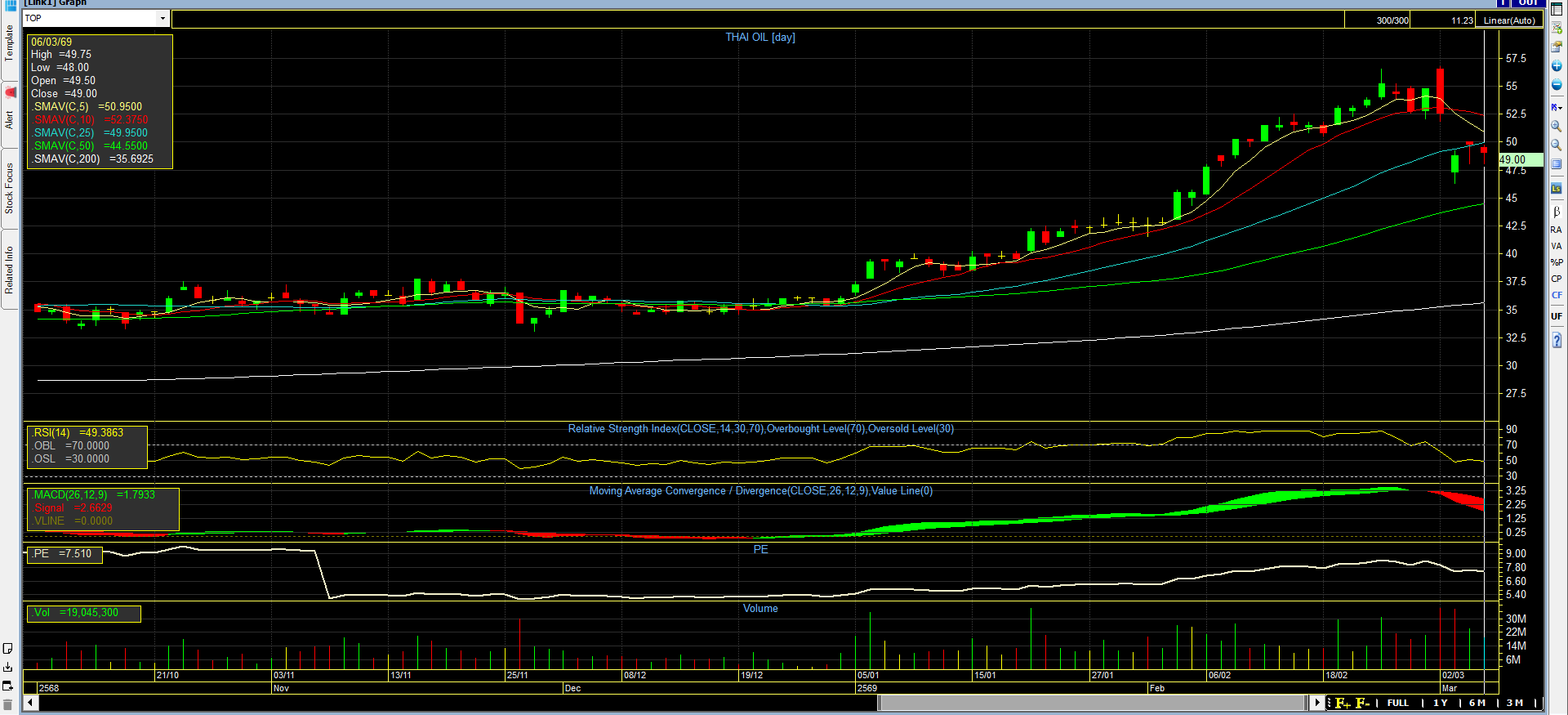The width and height of the screenshot is (1568, 715).
Task: Click the THAI OIL [day] chart title
Action: 760,38
